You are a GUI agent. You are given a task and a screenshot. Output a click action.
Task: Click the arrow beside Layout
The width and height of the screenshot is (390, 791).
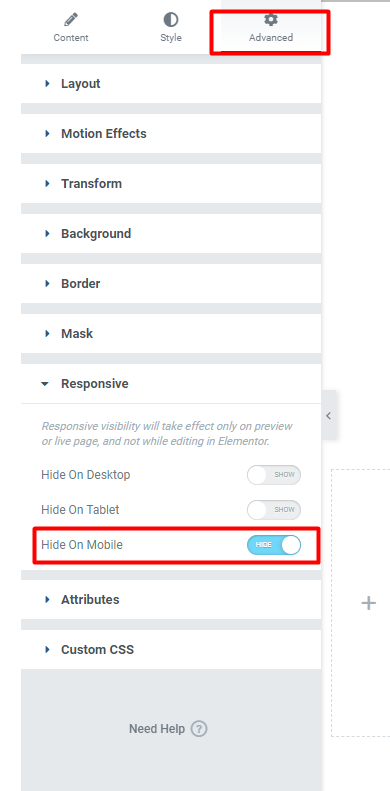tap(47, 84)
